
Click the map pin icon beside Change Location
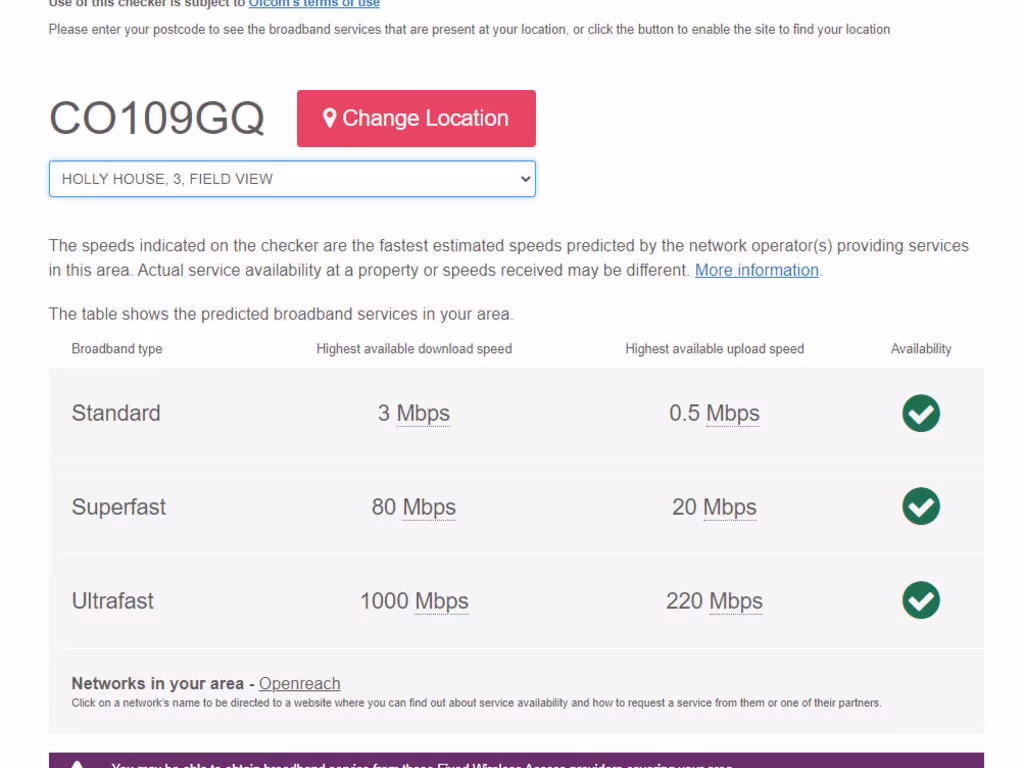[x=330, y=118]
